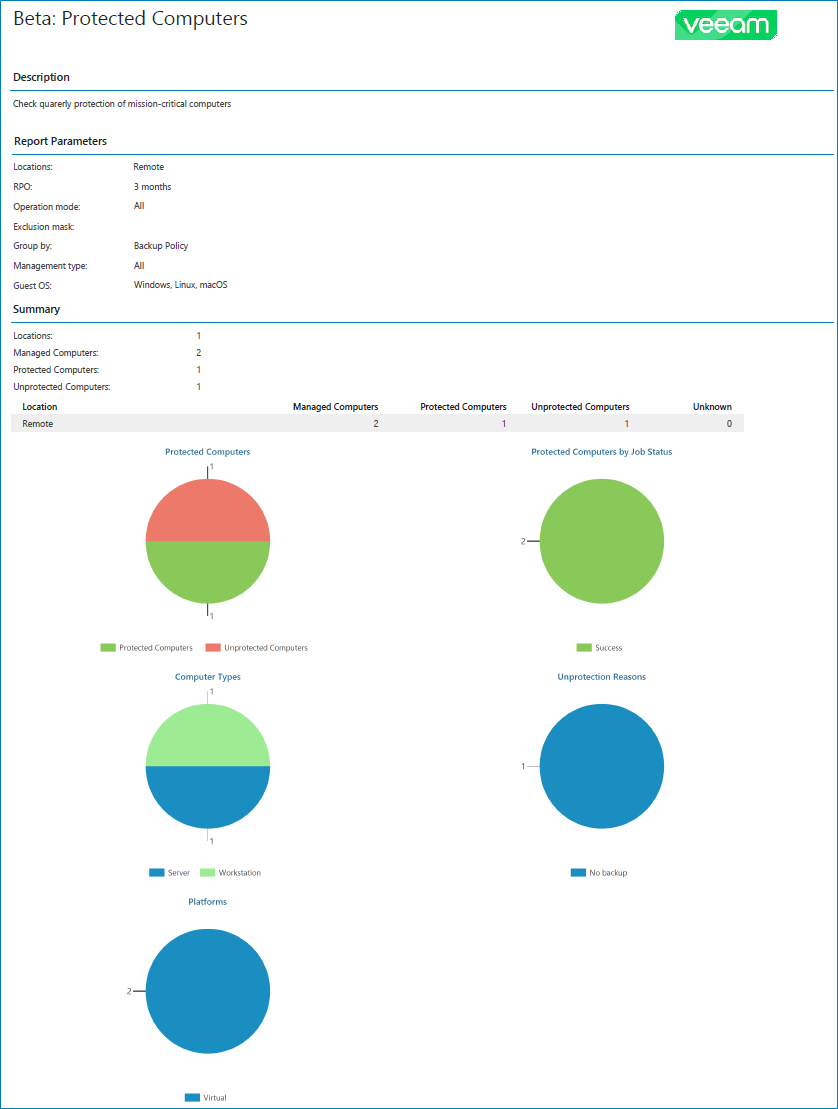Open the Computer Types chart link
This screenshot has height=1109, width=838.
207,677
